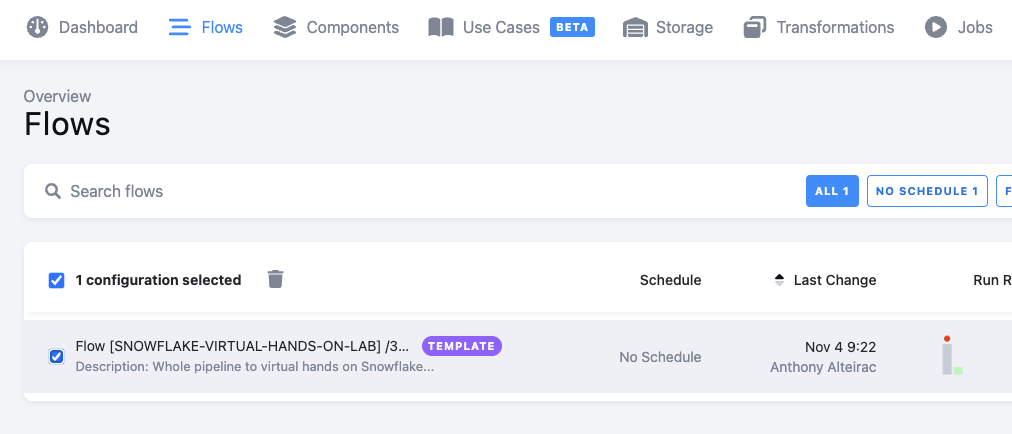Image resolution: width=1012 pixels, height=434 pixels.
Task: Click the run results bar chart
Action: click(951, 357)
